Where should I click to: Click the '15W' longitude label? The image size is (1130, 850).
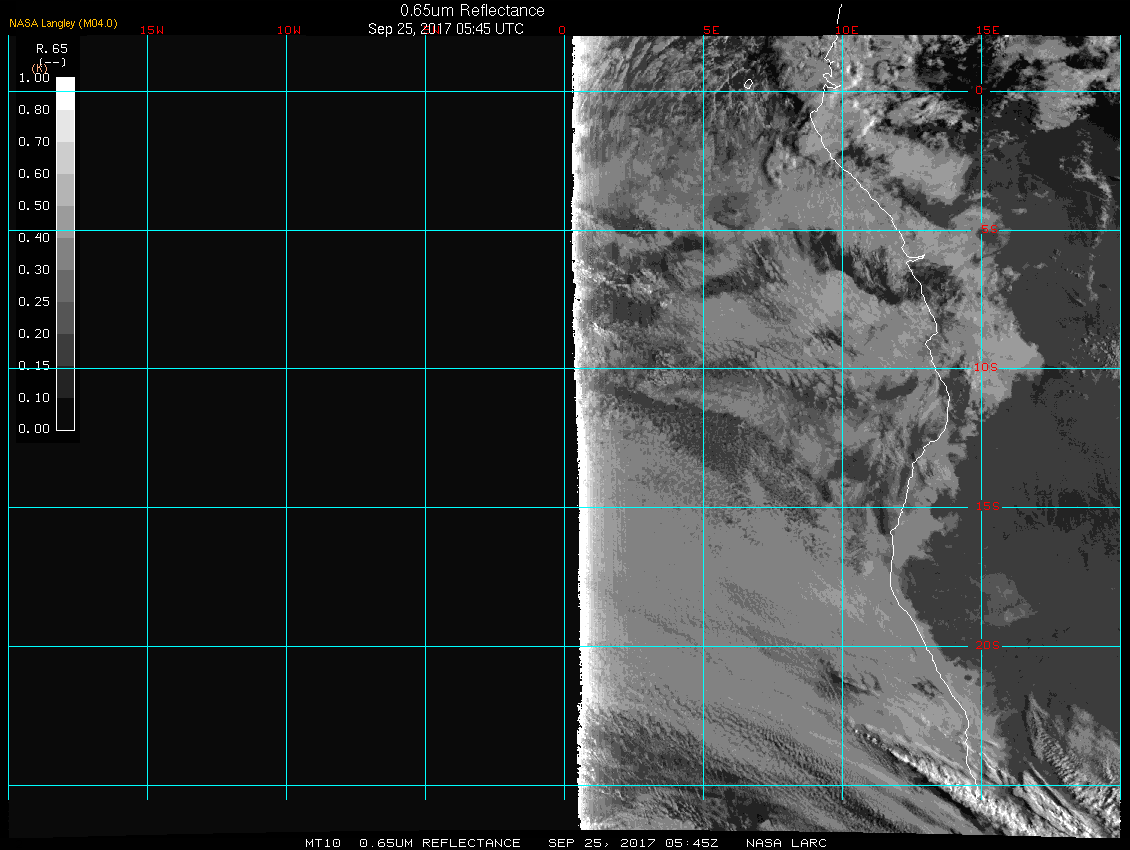click(152, 30)
